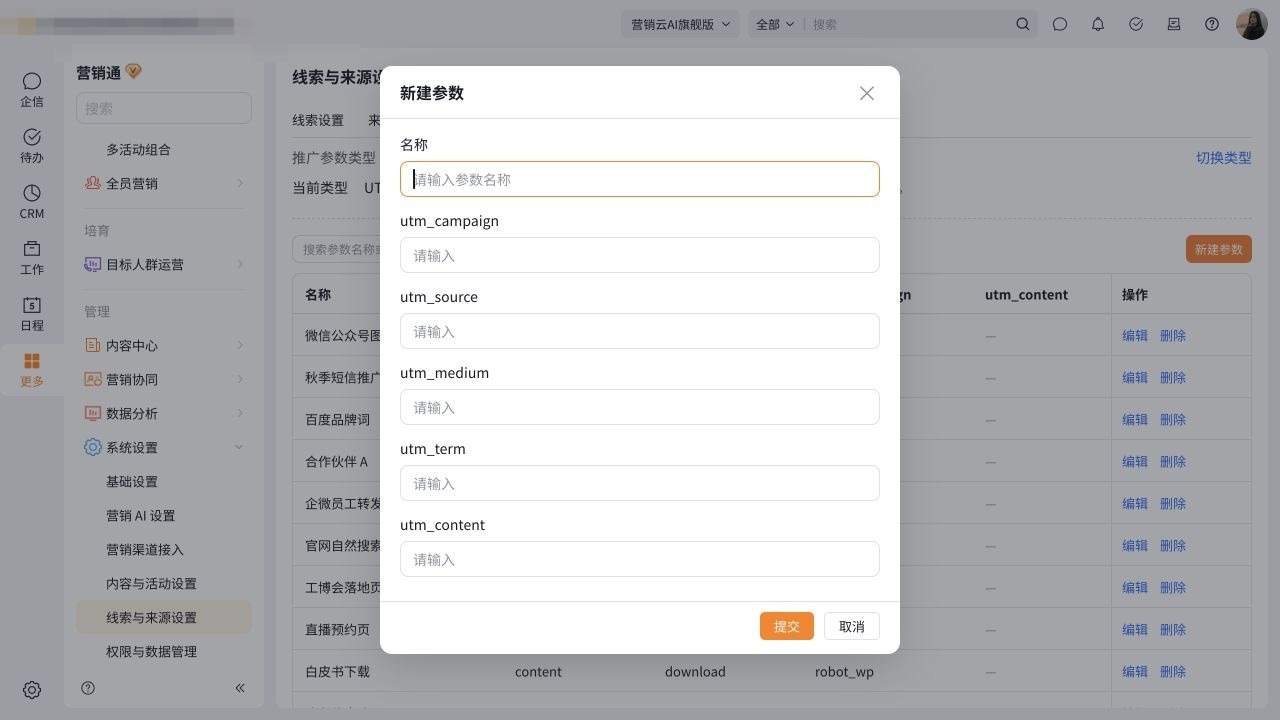Click 提交 button in dialog
The image size is (1280, 720).
coord(787,626)
